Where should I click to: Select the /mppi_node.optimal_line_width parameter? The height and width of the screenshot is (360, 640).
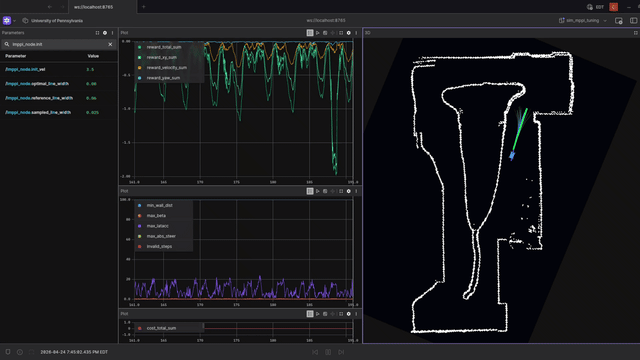pyautogui.click(x=37, y=84)
